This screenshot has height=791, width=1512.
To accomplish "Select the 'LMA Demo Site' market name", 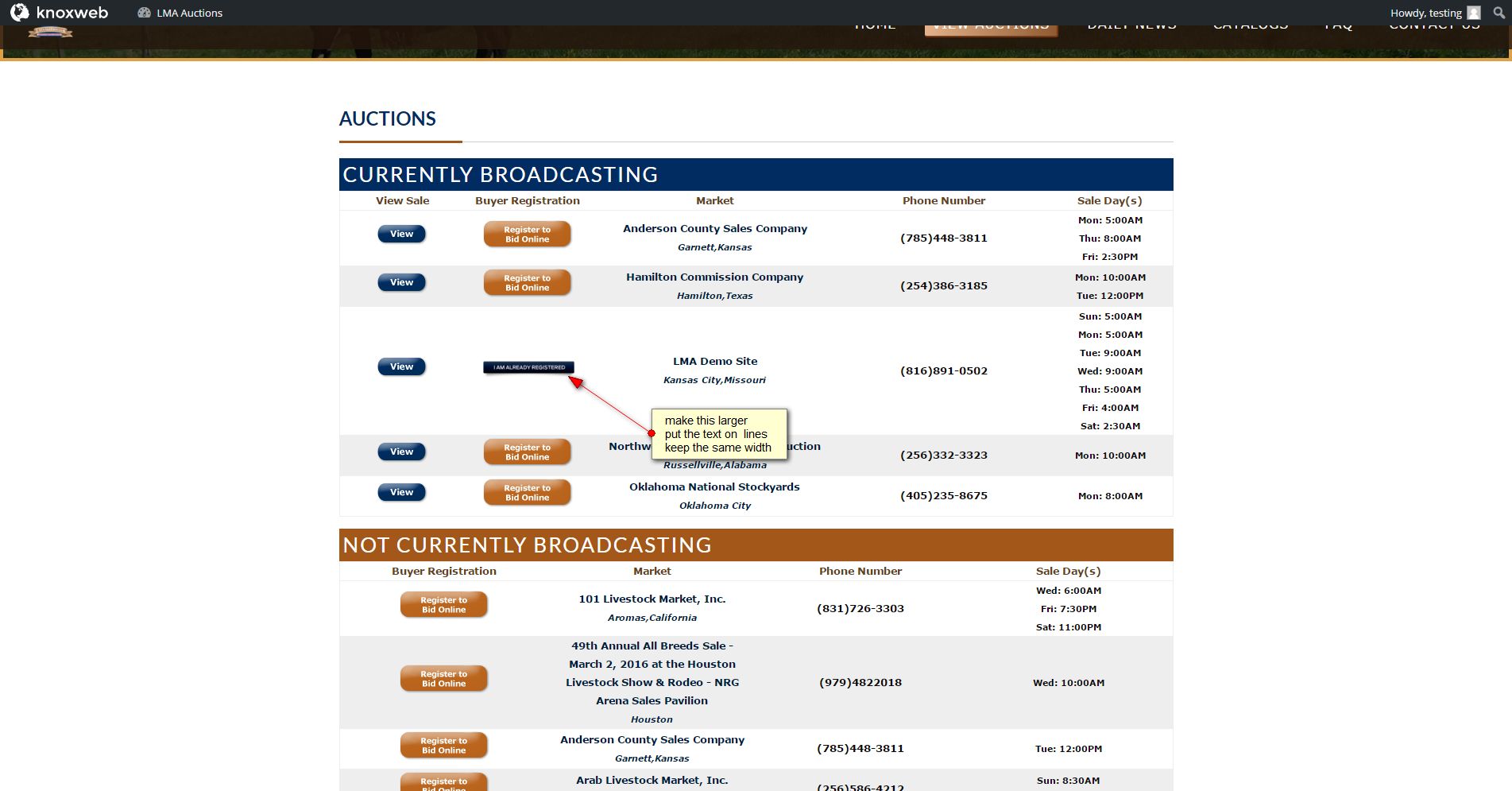I will point(715,361).
